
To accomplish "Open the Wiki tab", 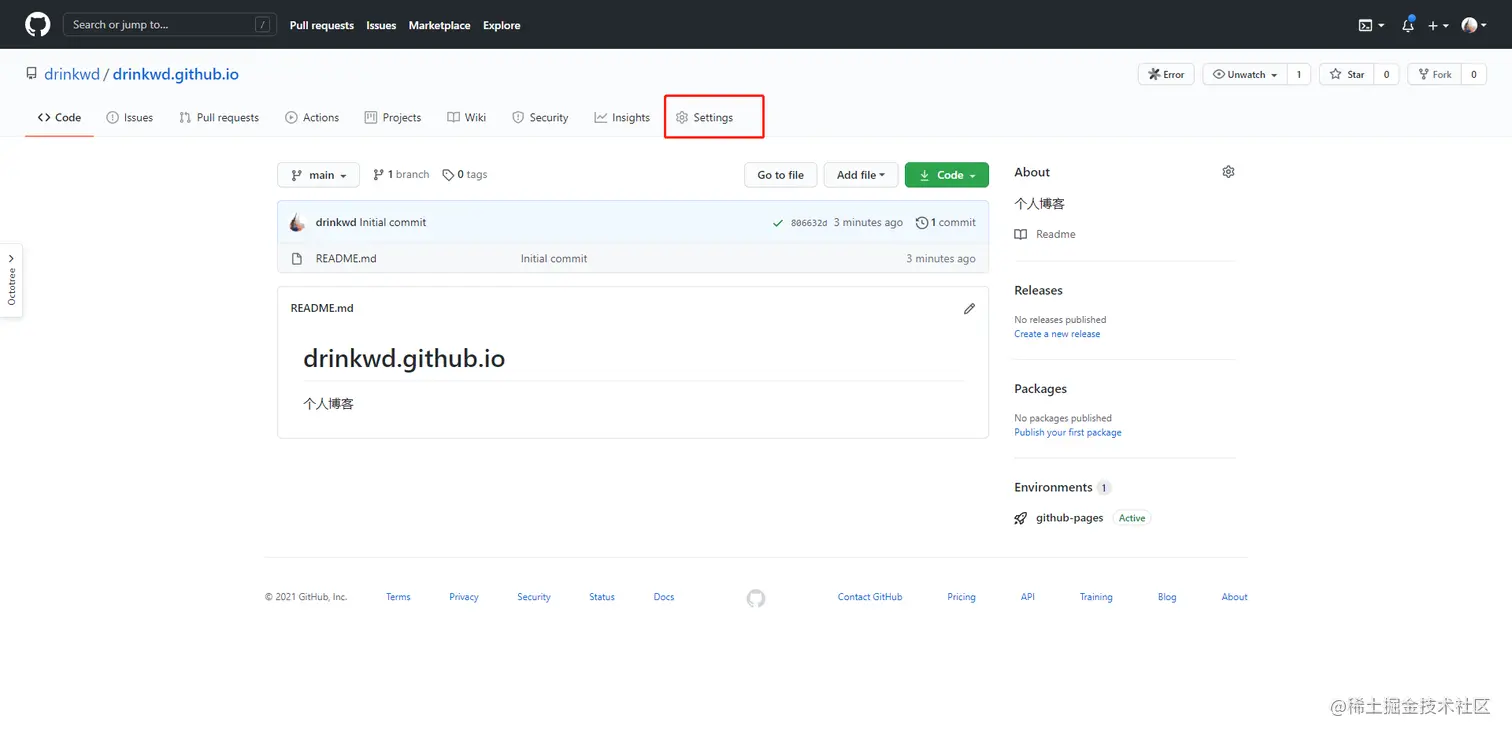I will (x=467, y=117).
